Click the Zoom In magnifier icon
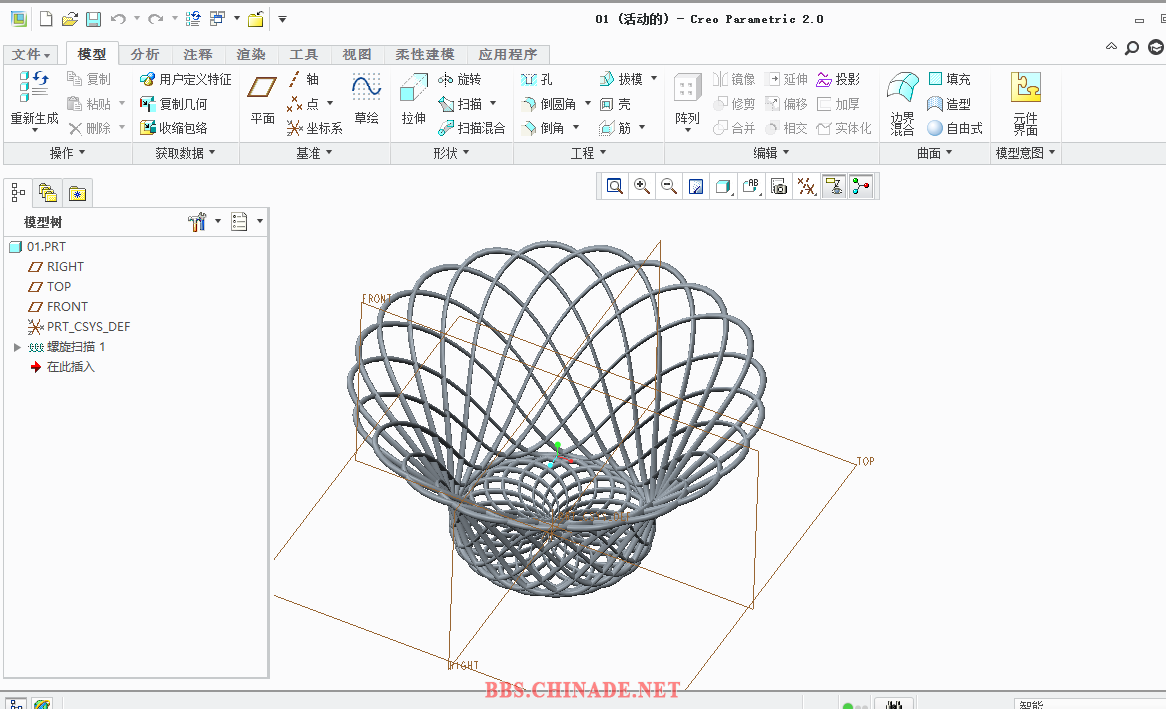The height and width of the screenshot is (709, 1166). tap(642, 186)
